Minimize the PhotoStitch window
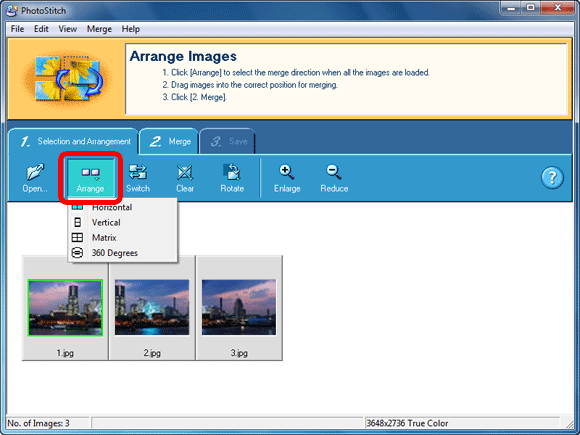Viewport: 580px width, 435px height. tap(512, 8)
